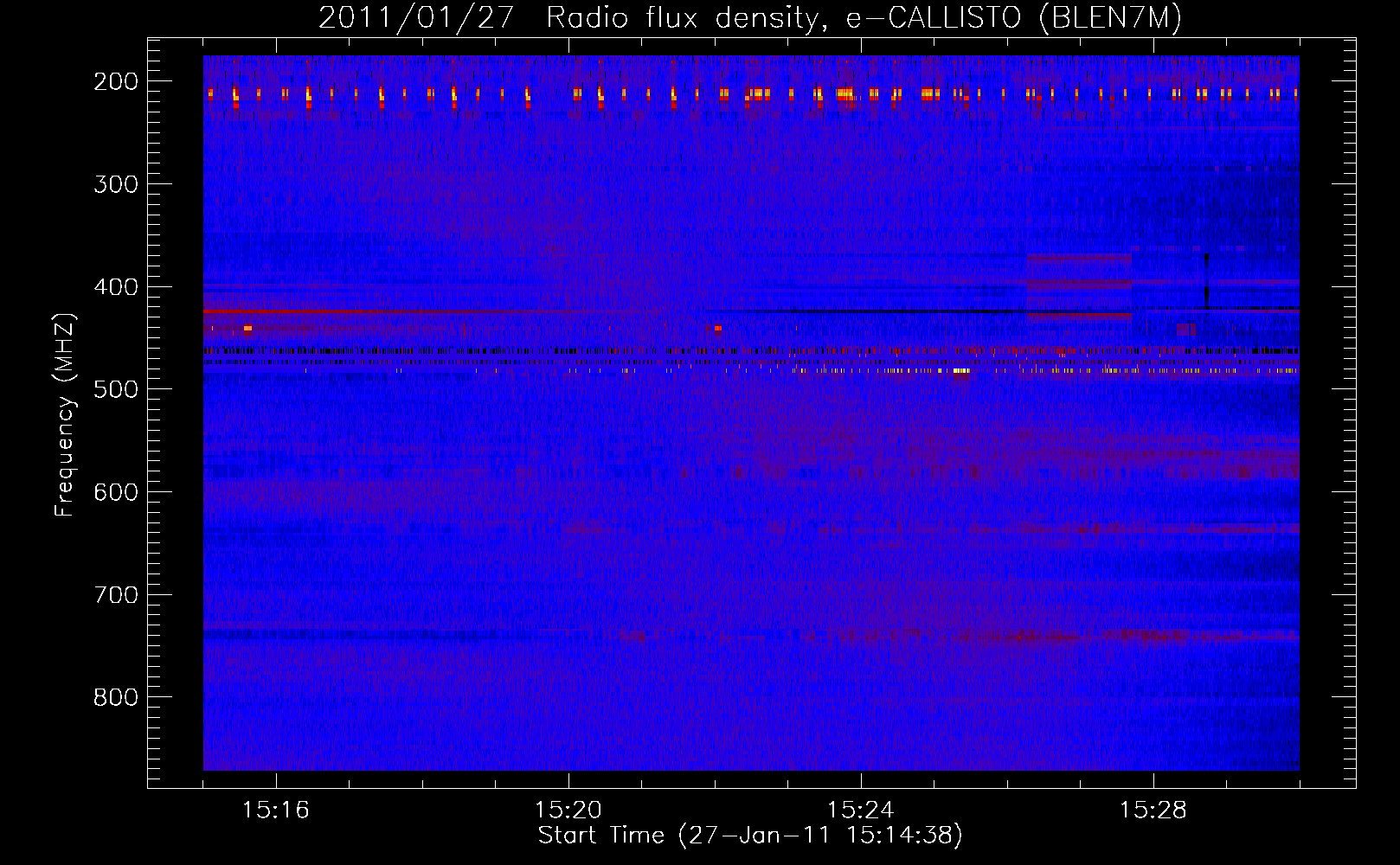Click the 200 frequency tick label

[x=116, y=81]
